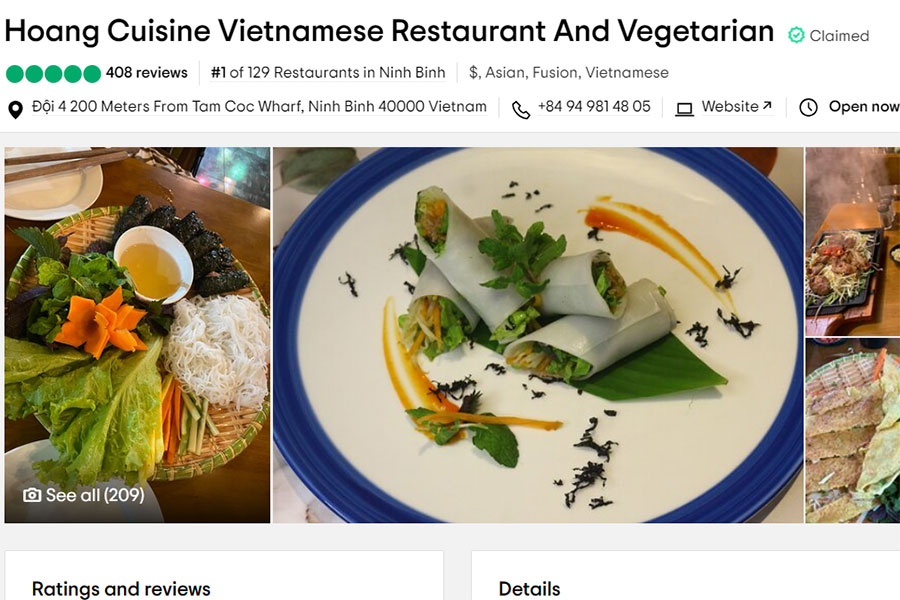View the sizzling grilled dish photo
Image resolution: width=900 pixels, height=600 pixels.
pyautogui.click(x=853, y=242)
